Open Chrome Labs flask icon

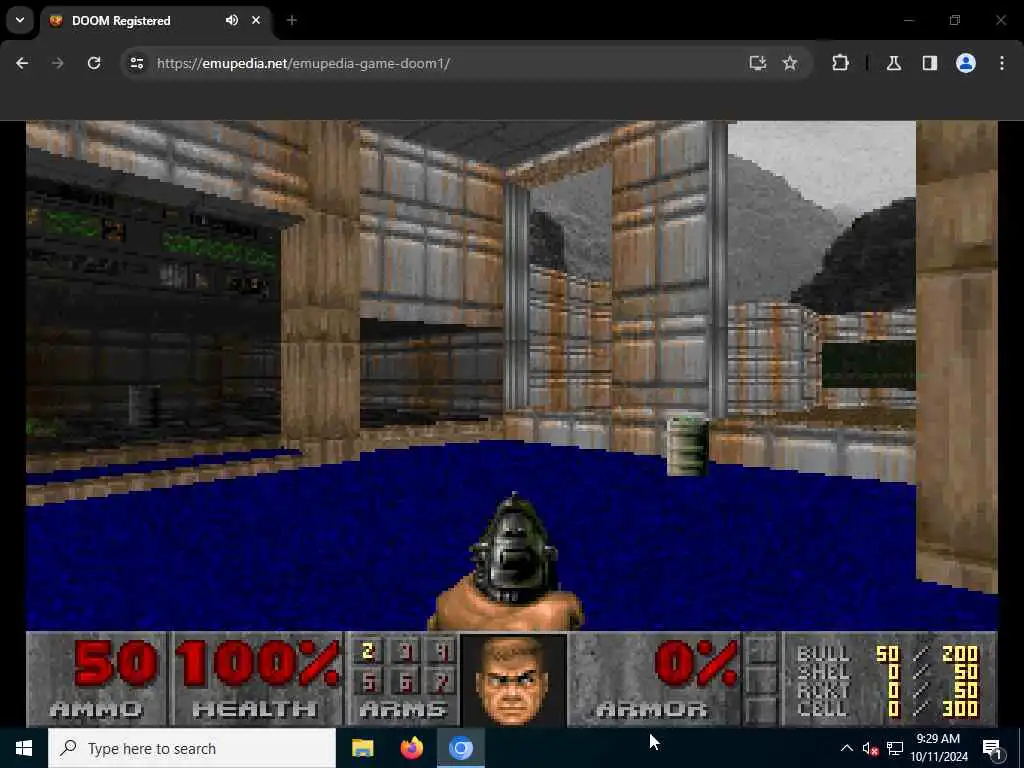[x=894, y=63]
